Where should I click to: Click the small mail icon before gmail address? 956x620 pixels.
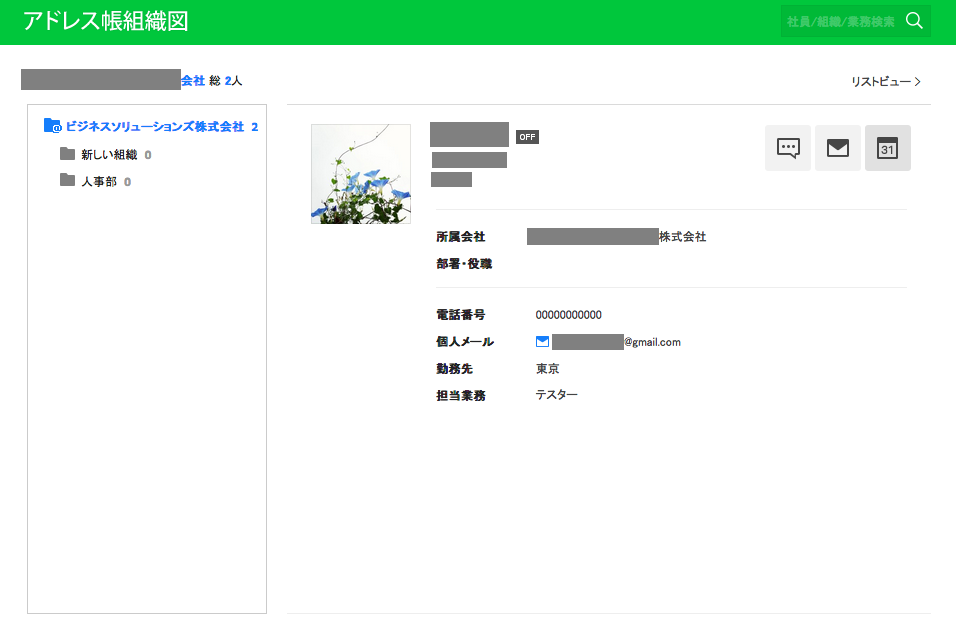tap(543, 342)
